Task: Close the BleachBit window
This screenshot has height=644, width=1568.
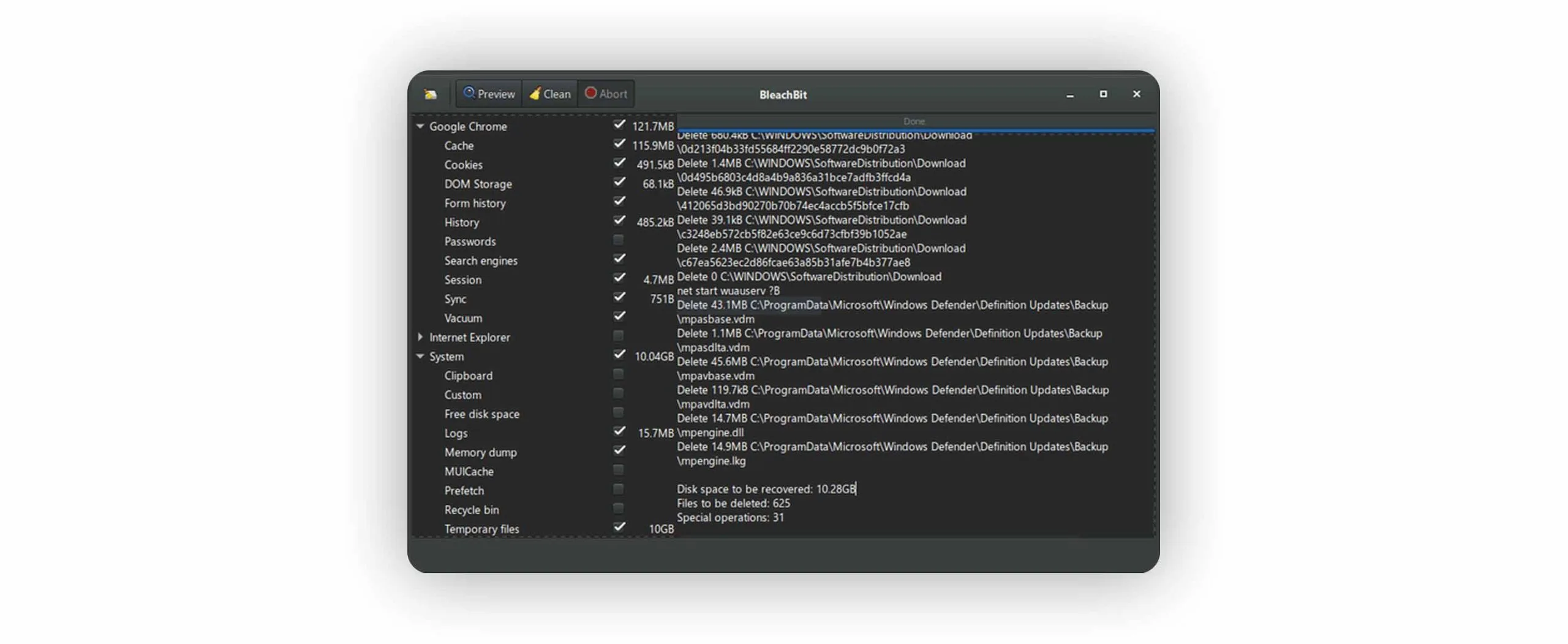Action: pos(1136,94)
